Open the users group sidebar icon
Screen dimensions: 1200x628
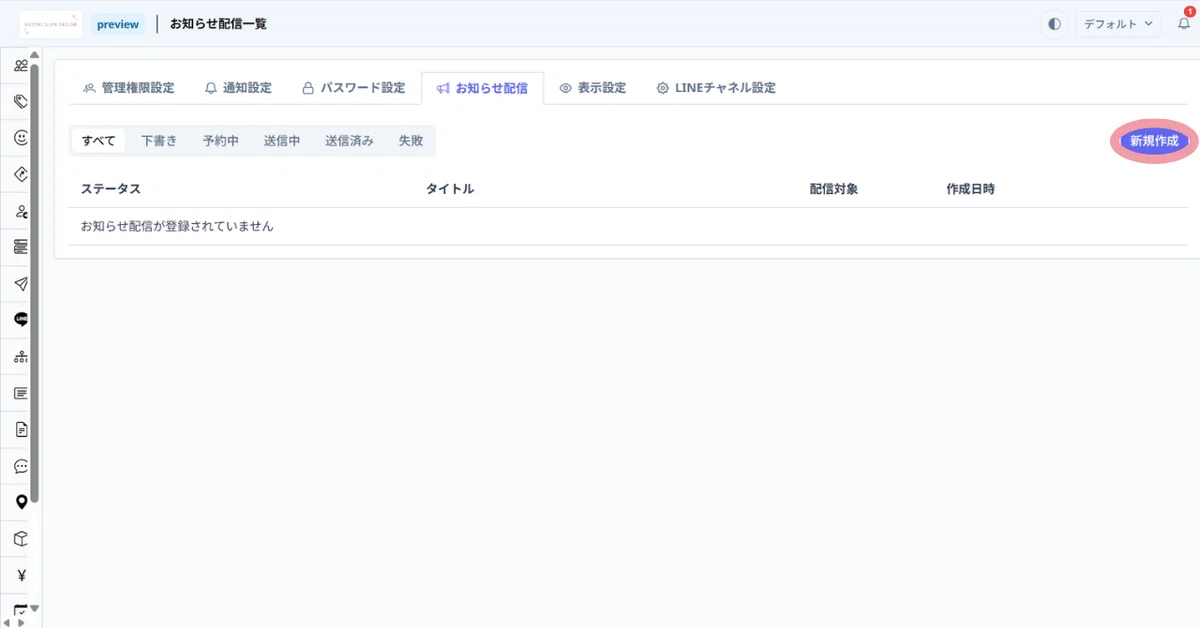(21, 65)
